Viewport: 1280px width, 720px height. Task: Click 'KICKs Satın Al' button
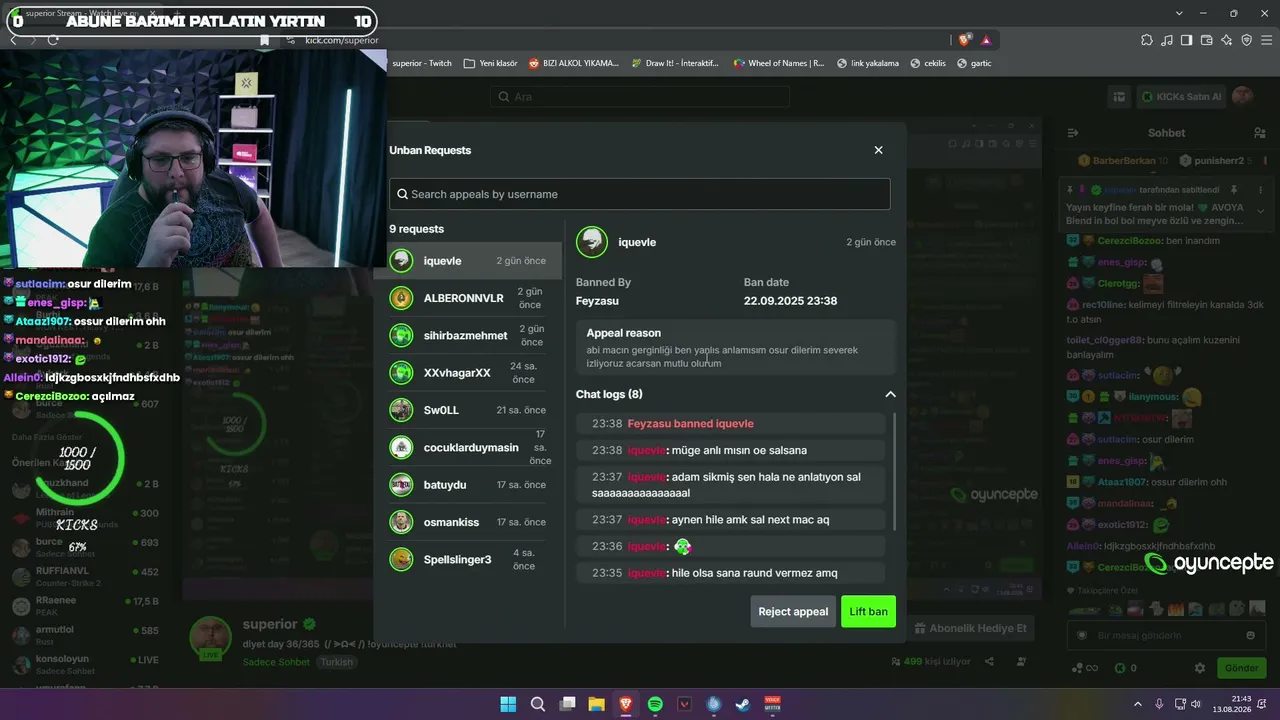click(1181, 97)
